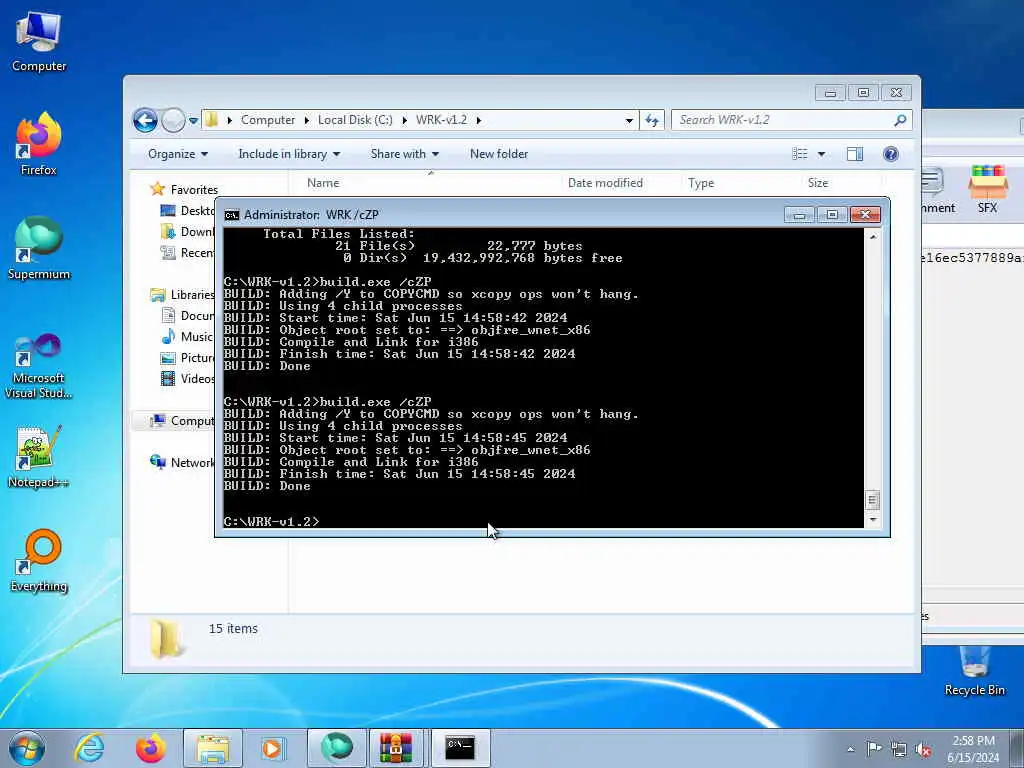Open the Windows Start menu
1024x768 pixels.
(27, 748)
